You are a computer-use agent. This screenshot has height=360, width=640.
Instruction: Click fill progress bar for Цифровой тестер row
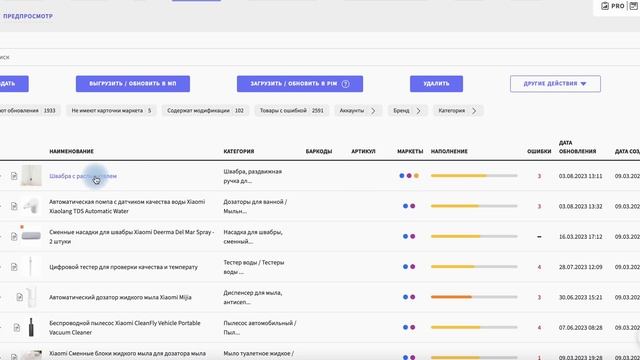pyautogui.click(x=474, y=267)
